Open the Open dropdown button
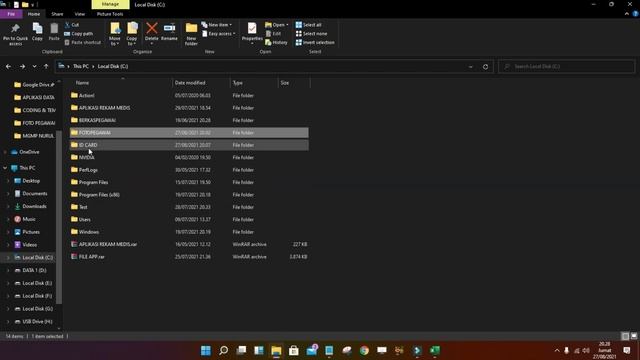 pos(277,25)
